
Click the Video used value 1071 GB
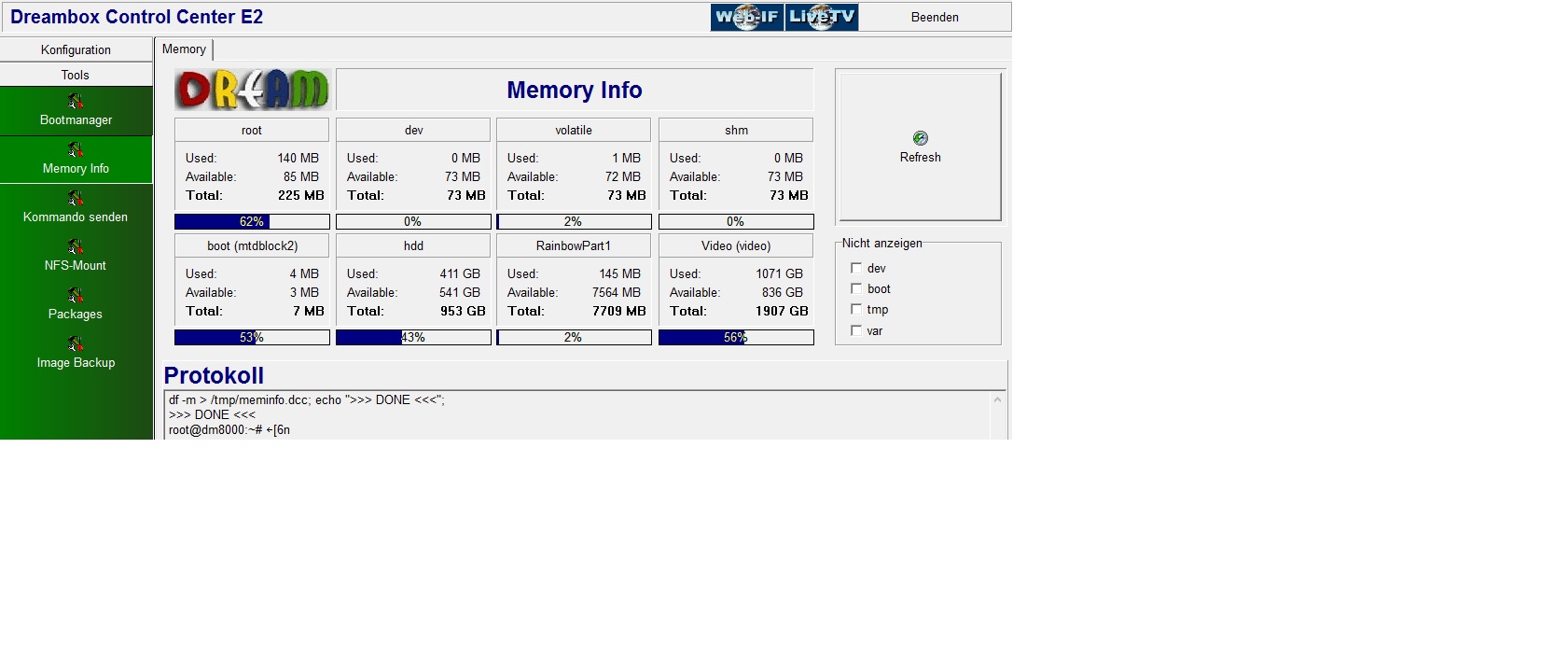pyautogui.click(x=780, y=273)
